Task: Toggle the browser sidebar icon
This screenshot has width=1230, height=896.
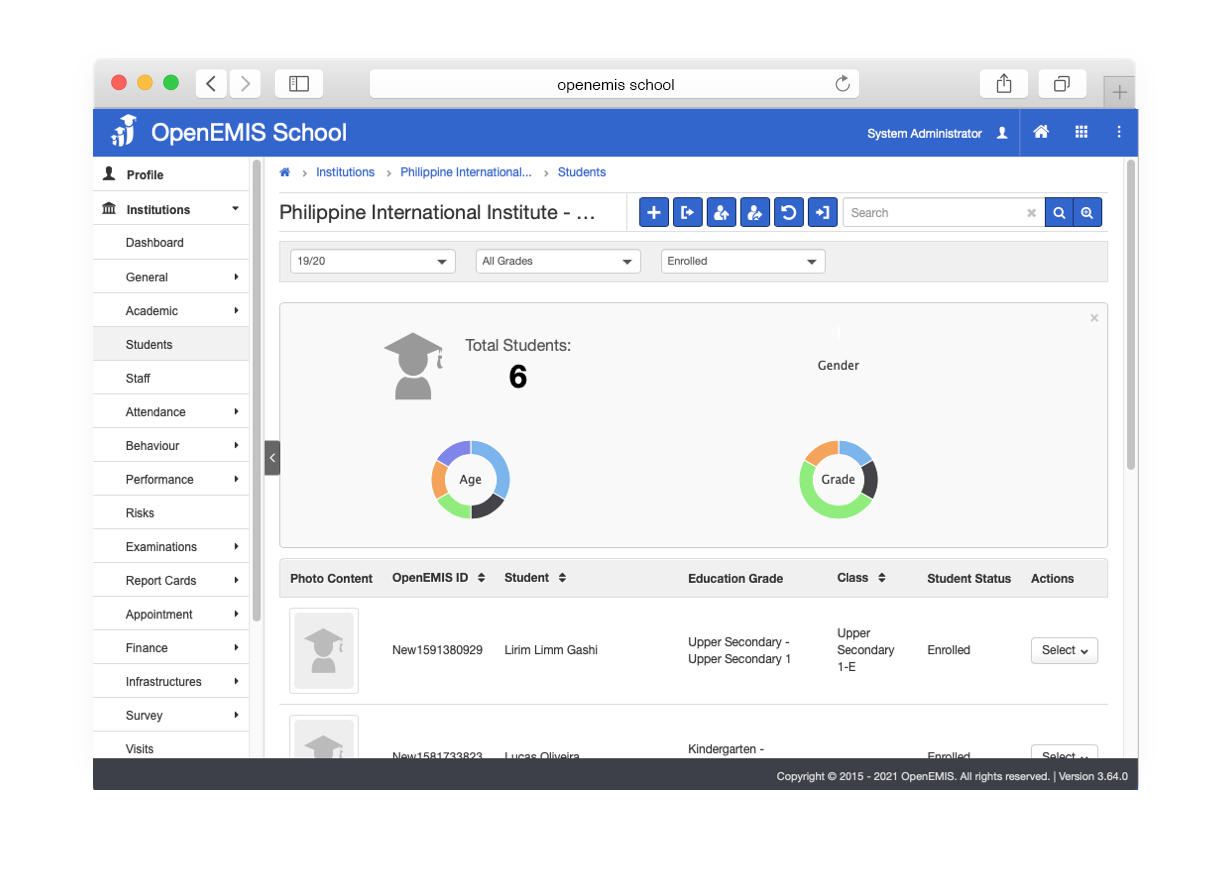Action: tap(298, 84)
